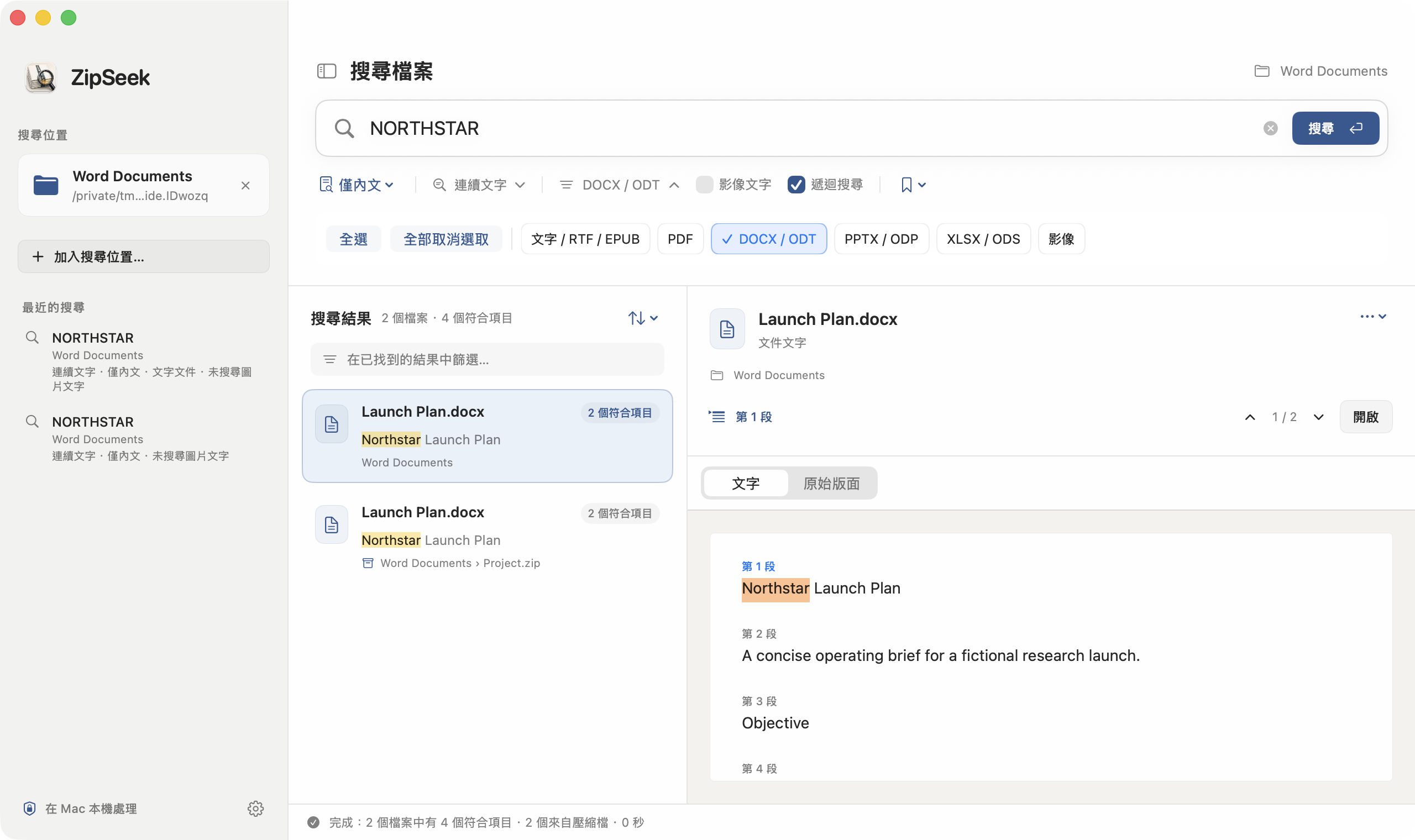The height and width of the screenshot is (840, 1415).
Task: Select Launch Plan.docx result from Project.zip
Action: click(488, 537)
